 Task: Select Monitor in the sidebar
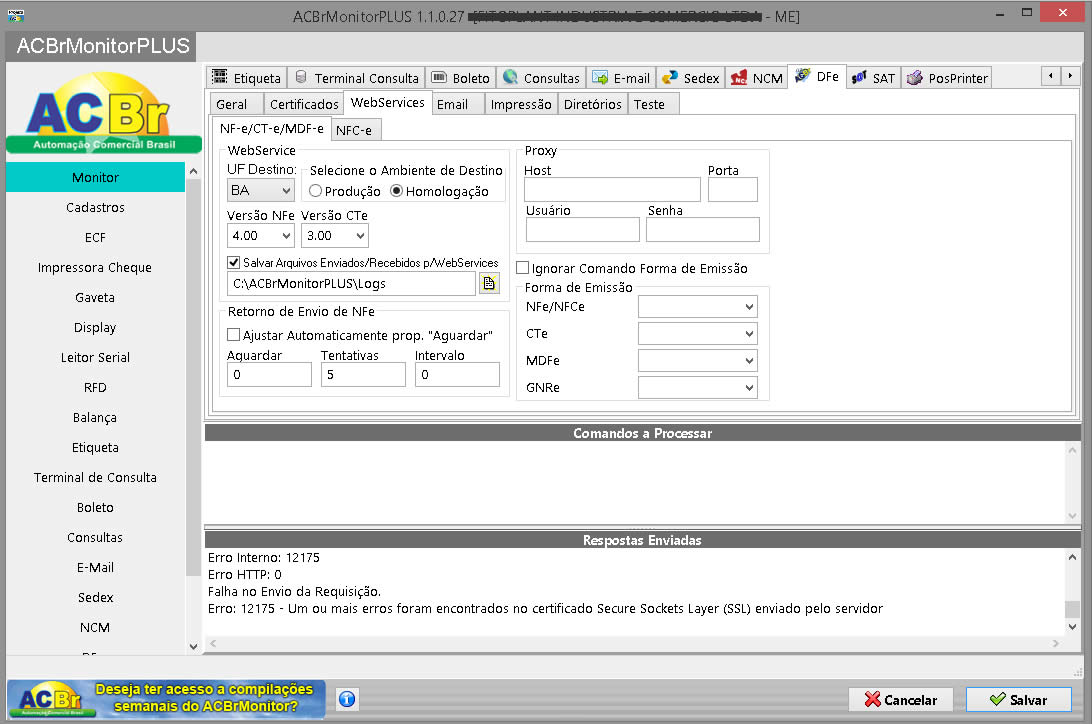click(x=95, y=178)
